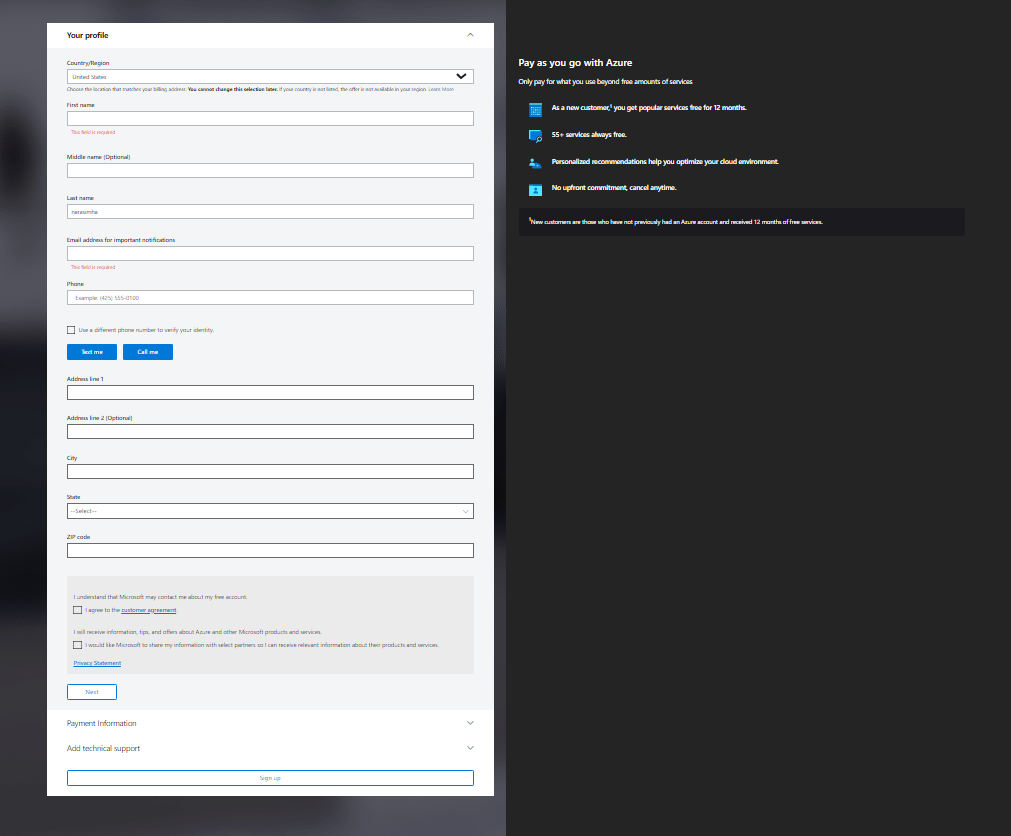
Task: Click the Only pay for what you use text
Action: [x=605, y=82]
